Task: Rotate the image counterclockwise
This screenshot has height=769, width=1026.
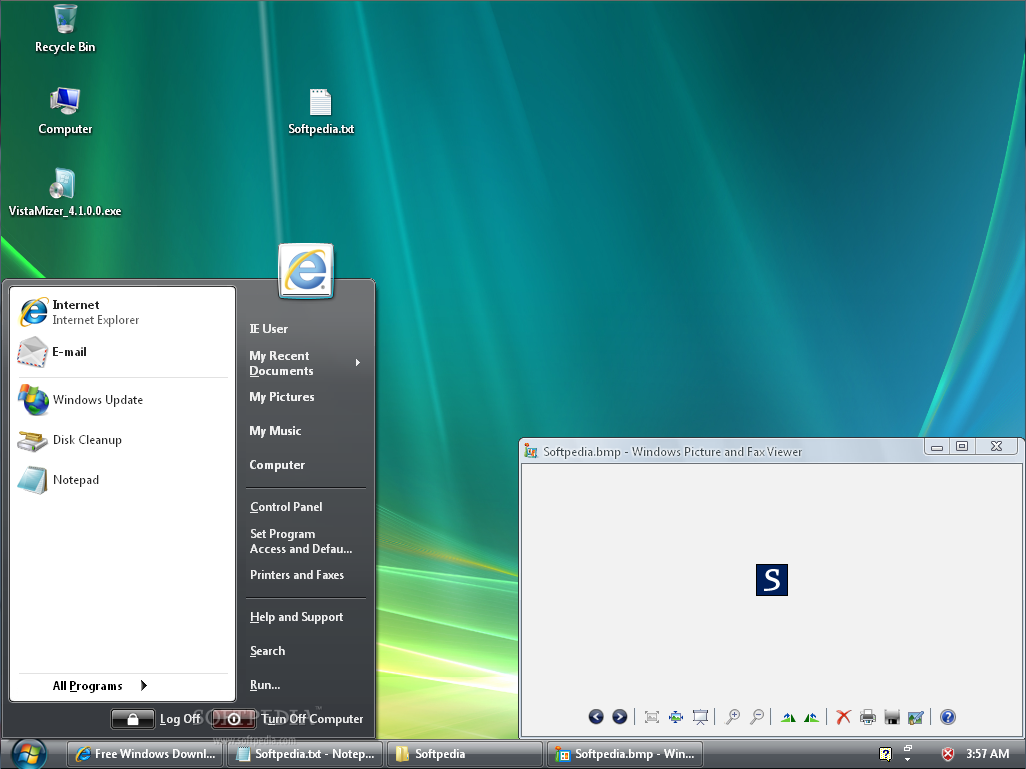Action: click(x=811, y=717)
